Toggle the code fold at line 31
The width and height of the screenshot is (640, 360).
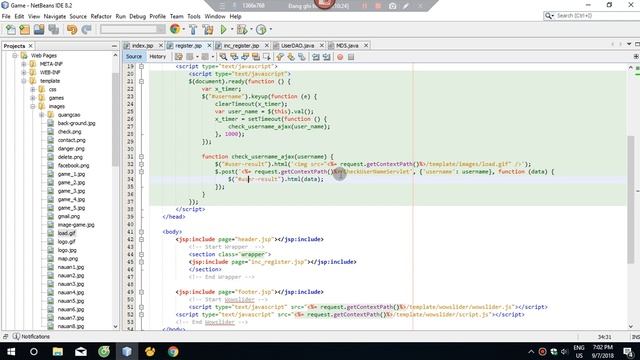(141, 156)
